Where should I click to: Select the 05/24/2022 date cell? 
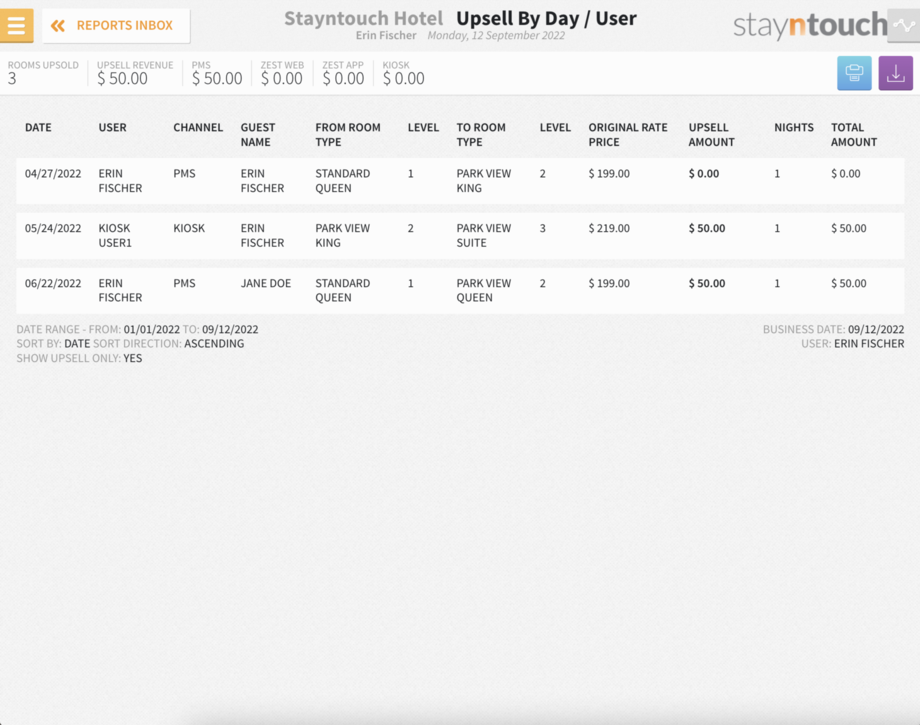click(53, 228)
